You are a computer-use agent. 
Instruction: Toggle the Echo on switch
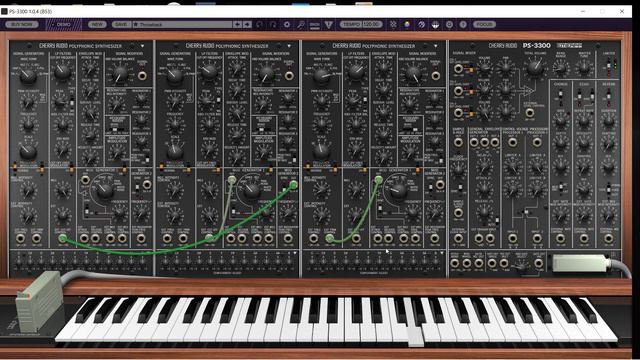coord(579,96)
